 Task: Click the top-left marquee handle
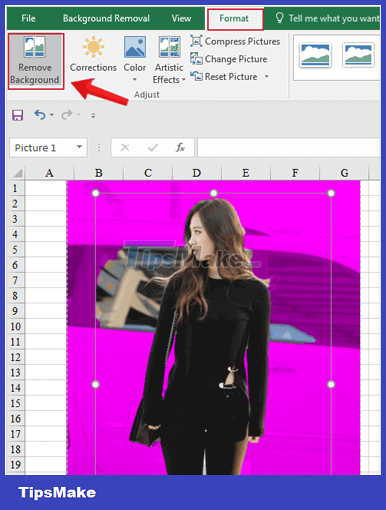click(96, 193)
